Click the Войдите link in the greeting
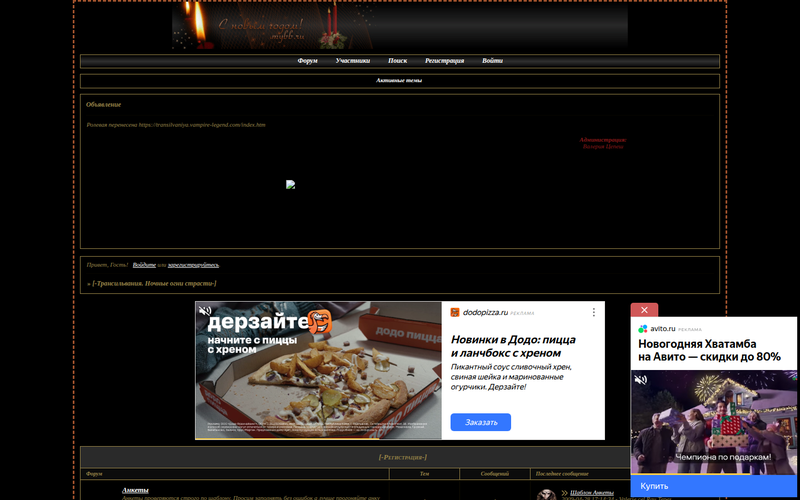 144,265
